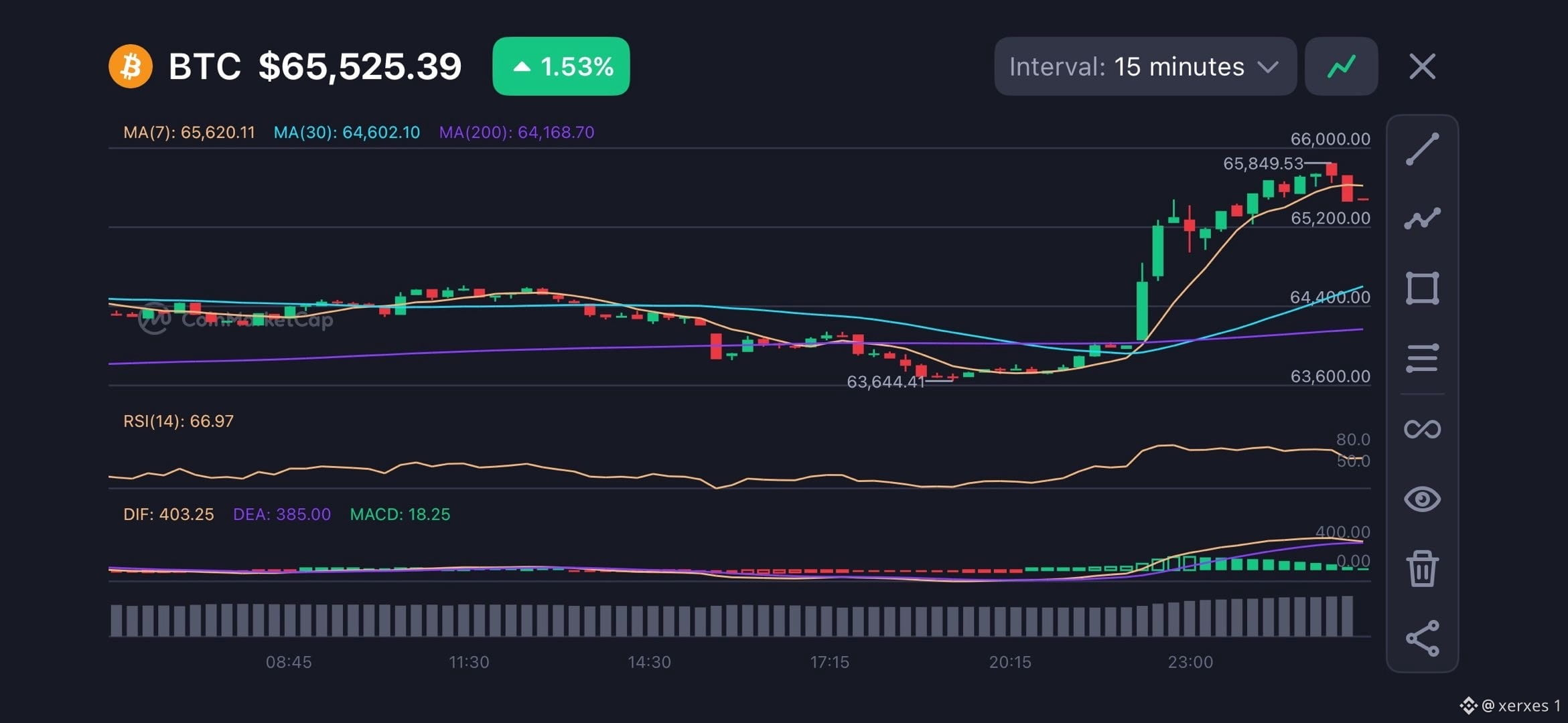The height and width of the screenshot is (723, 1568).
Task: Click the 20:15 time axis label
Action: click(x=1010, y=662)
